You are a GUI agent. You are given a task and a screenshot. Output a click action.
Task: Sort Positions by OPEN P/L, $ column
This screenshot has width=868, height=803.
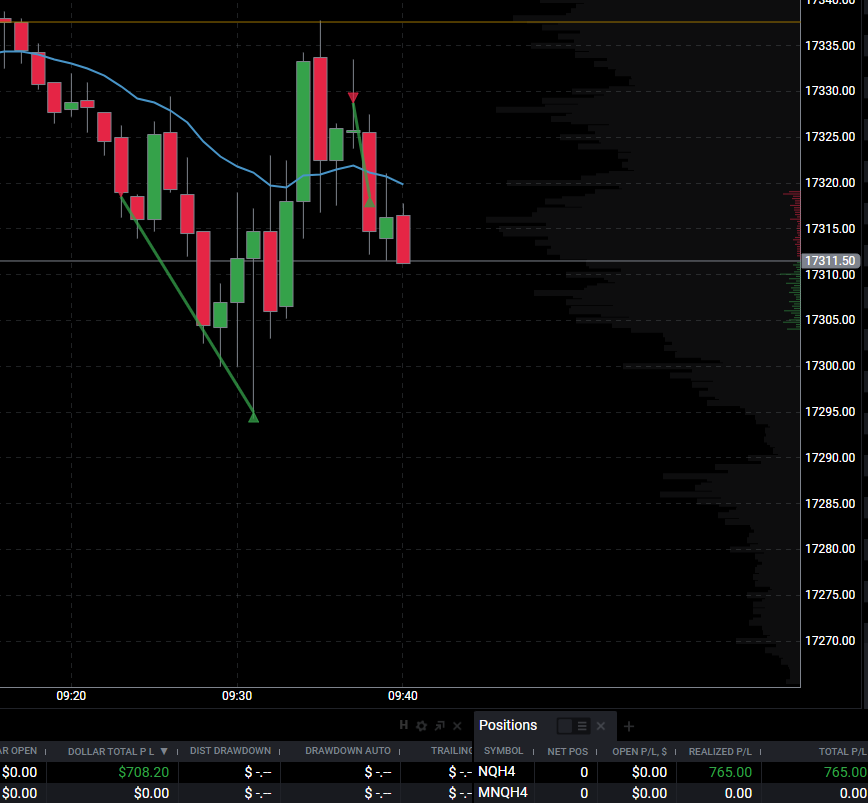[x=639, y=751]
